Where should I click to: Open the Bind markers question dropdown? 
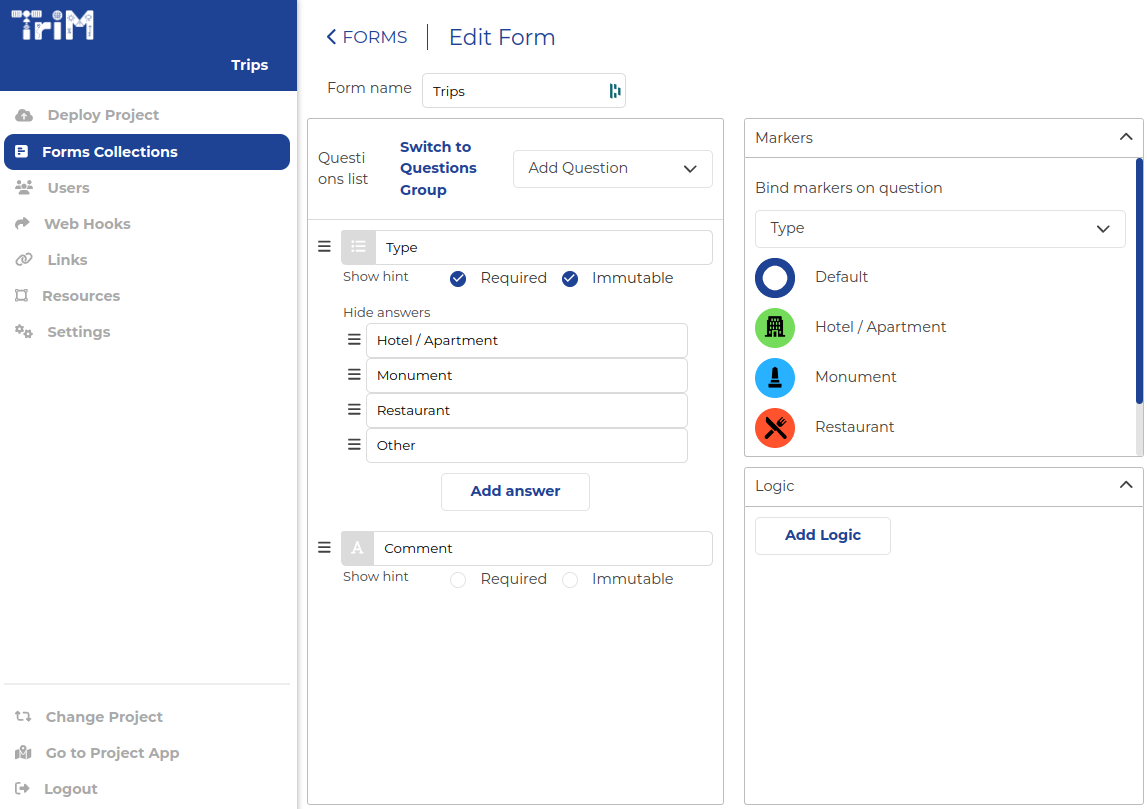coord(939,229)
